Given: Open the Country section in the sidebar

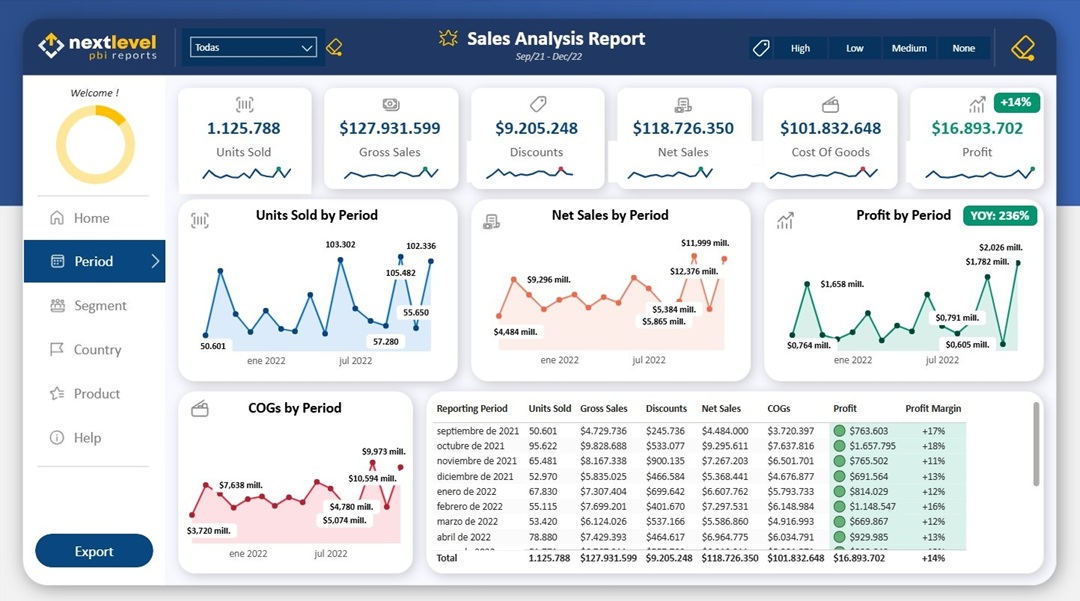Looking at the screenshot, I should (x=92, y=349).
